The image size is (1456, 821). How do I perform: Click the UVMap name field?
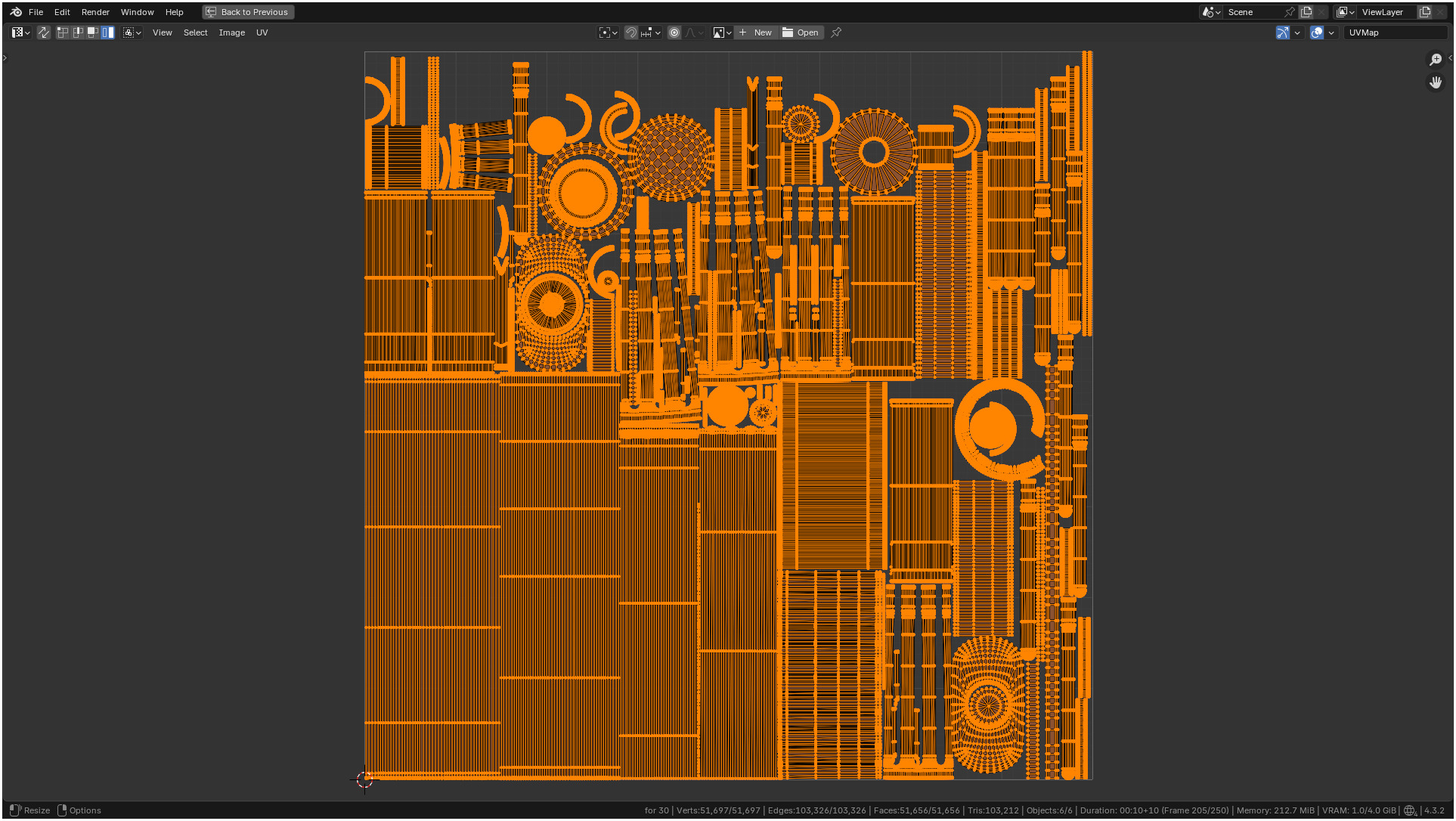(x=1394, y=33)
